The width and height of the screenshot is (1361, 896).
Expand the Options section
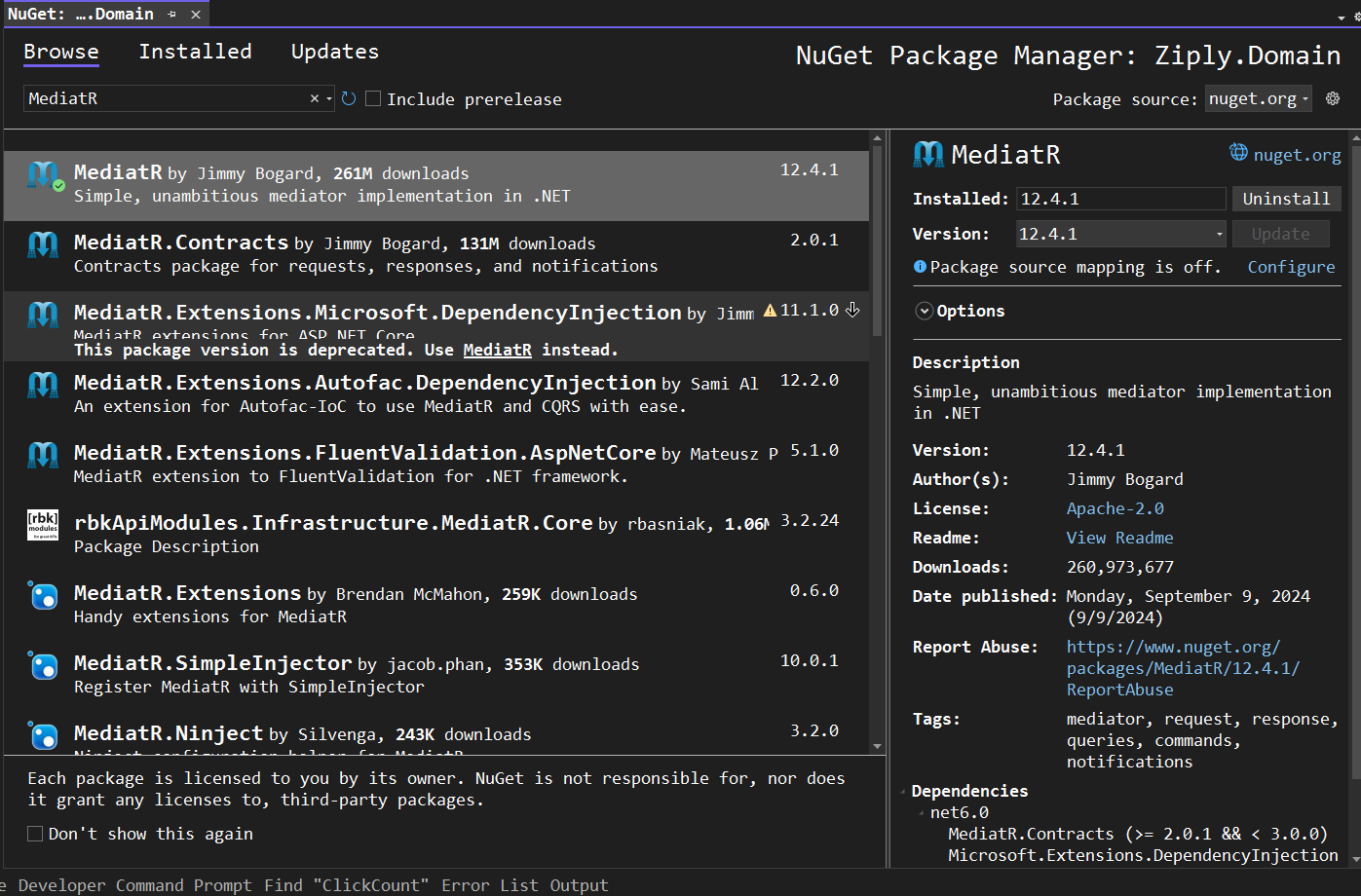pyautogui.click(x=925, y=311)
